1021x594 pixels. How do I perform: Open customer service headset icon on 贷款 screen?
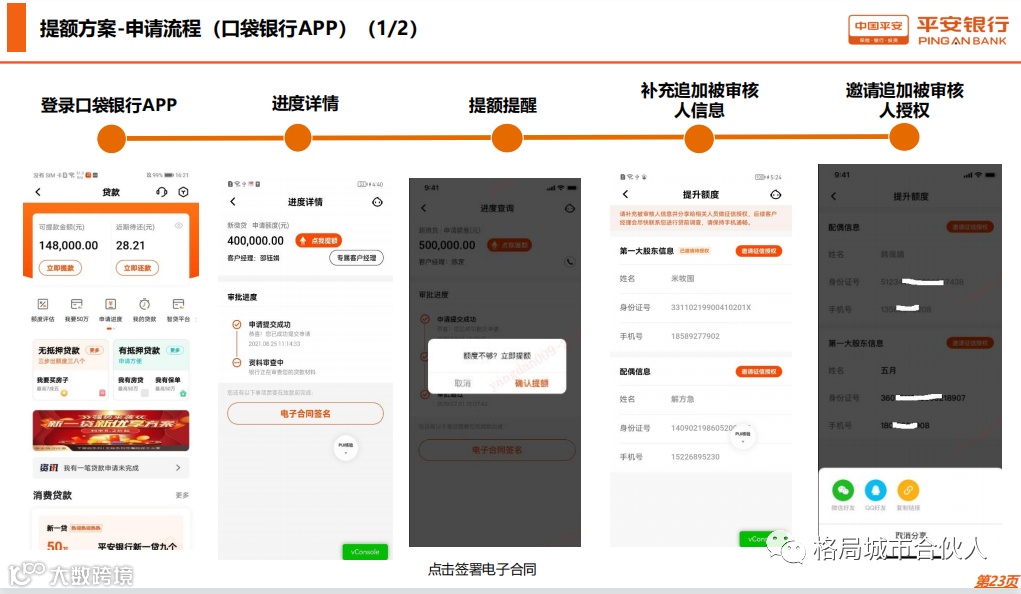tap(161, 192)
